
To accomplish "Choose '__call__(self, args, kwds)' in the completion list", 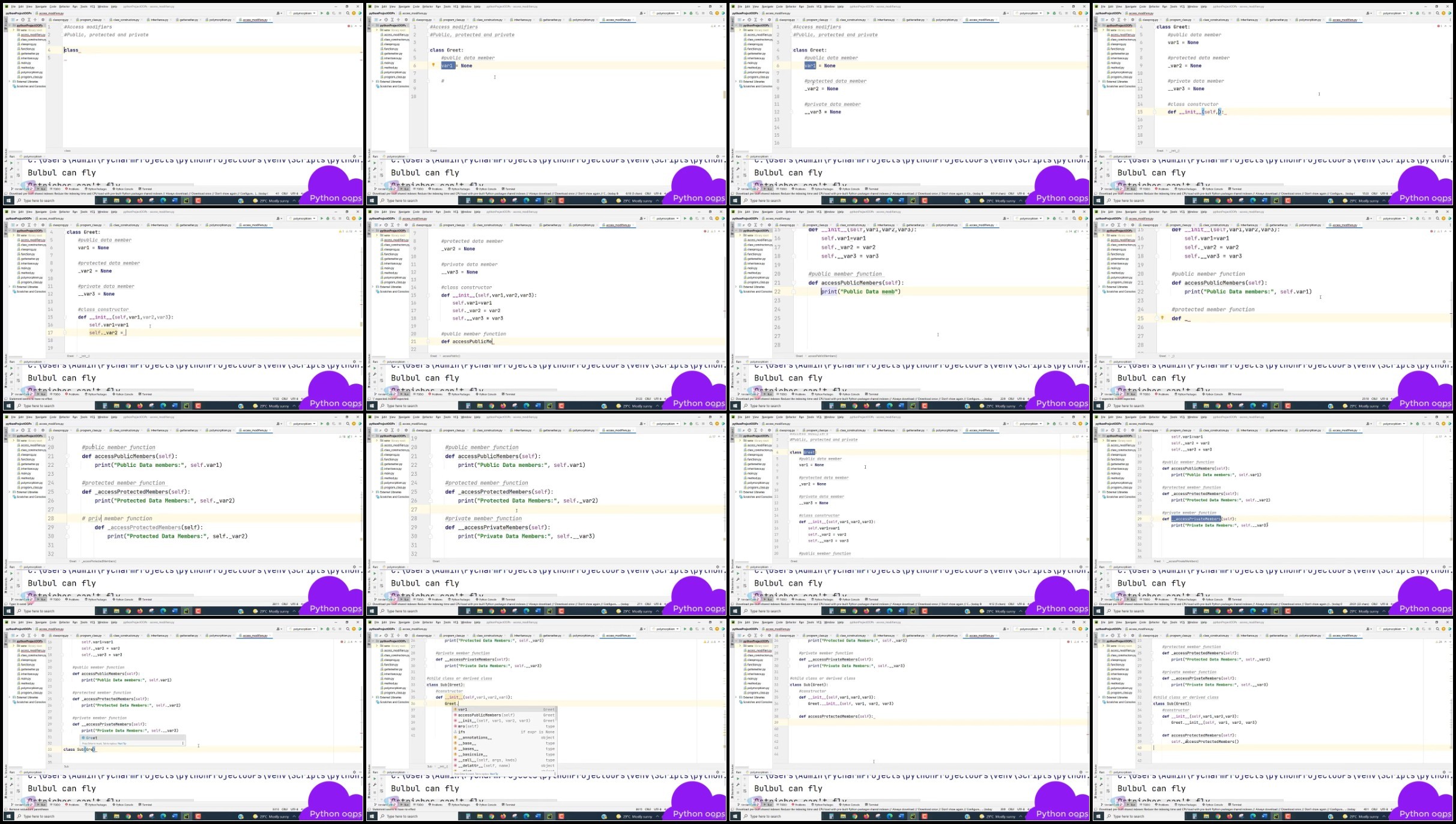I will coord(505,760).
